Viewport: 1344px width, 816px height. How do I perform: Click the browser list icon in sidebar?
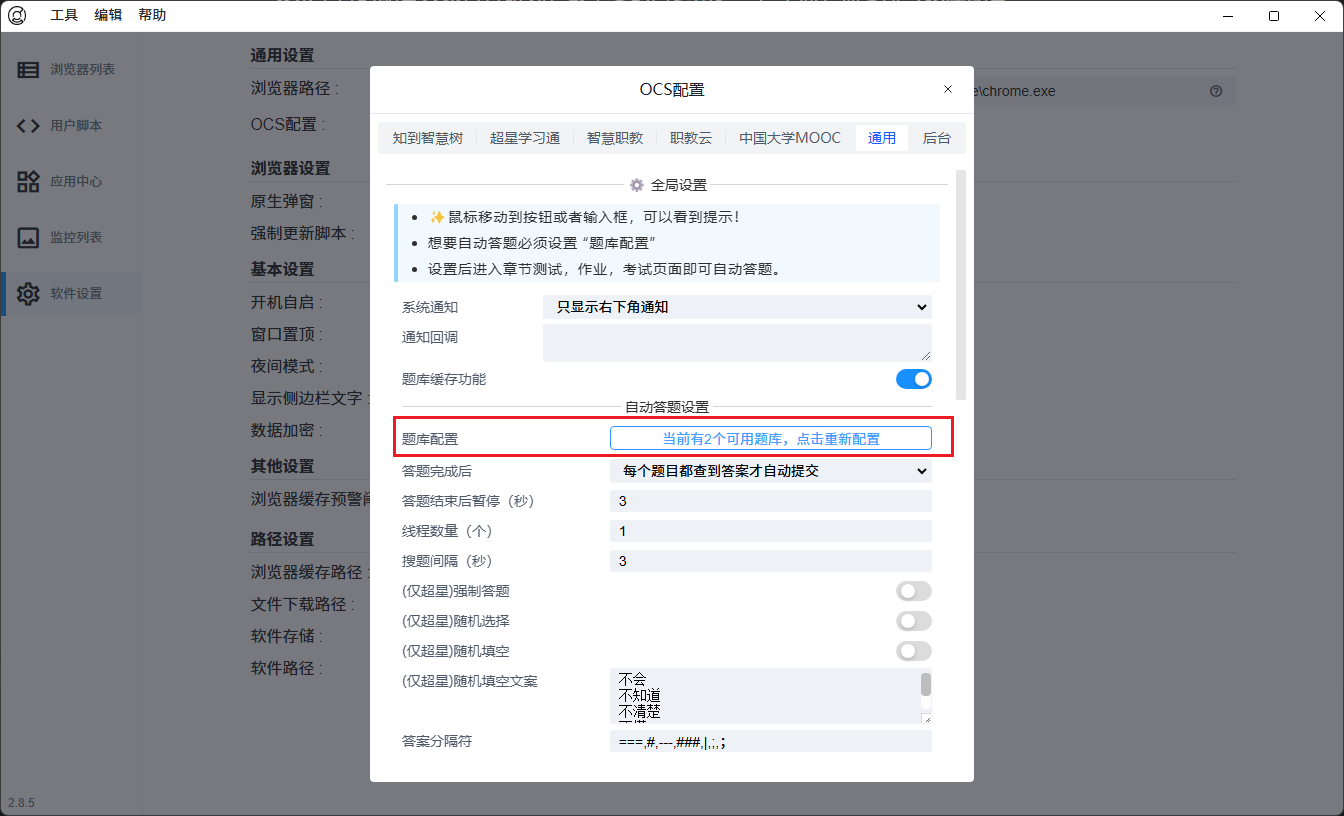(x=28, y=70)
